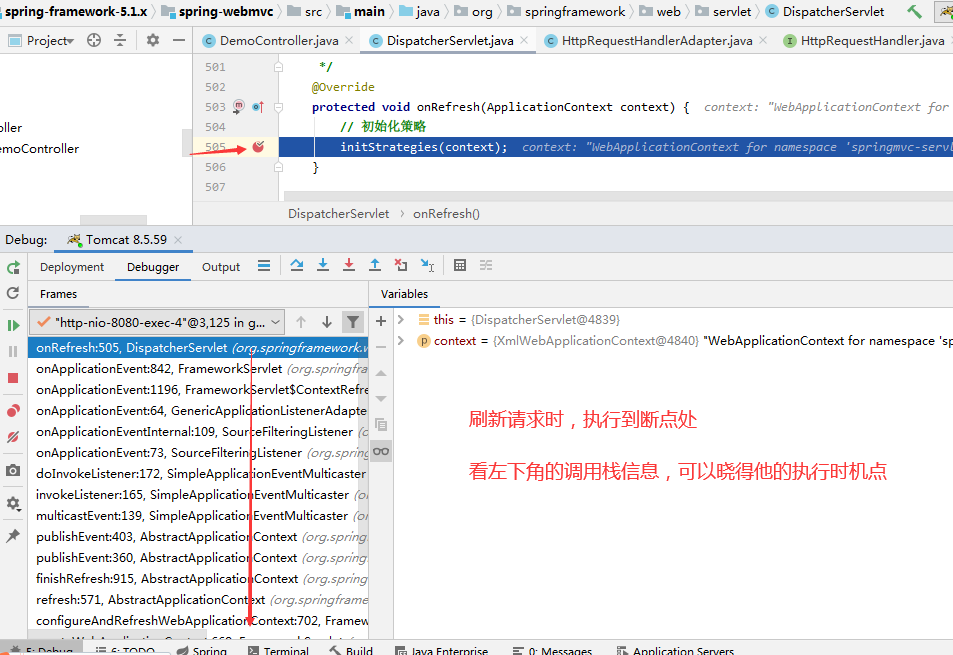The width and height of the screenshot is (953, 655).
Task: Collapse the onRefresh method fold on line 503
Action: (x=278, y=108)
